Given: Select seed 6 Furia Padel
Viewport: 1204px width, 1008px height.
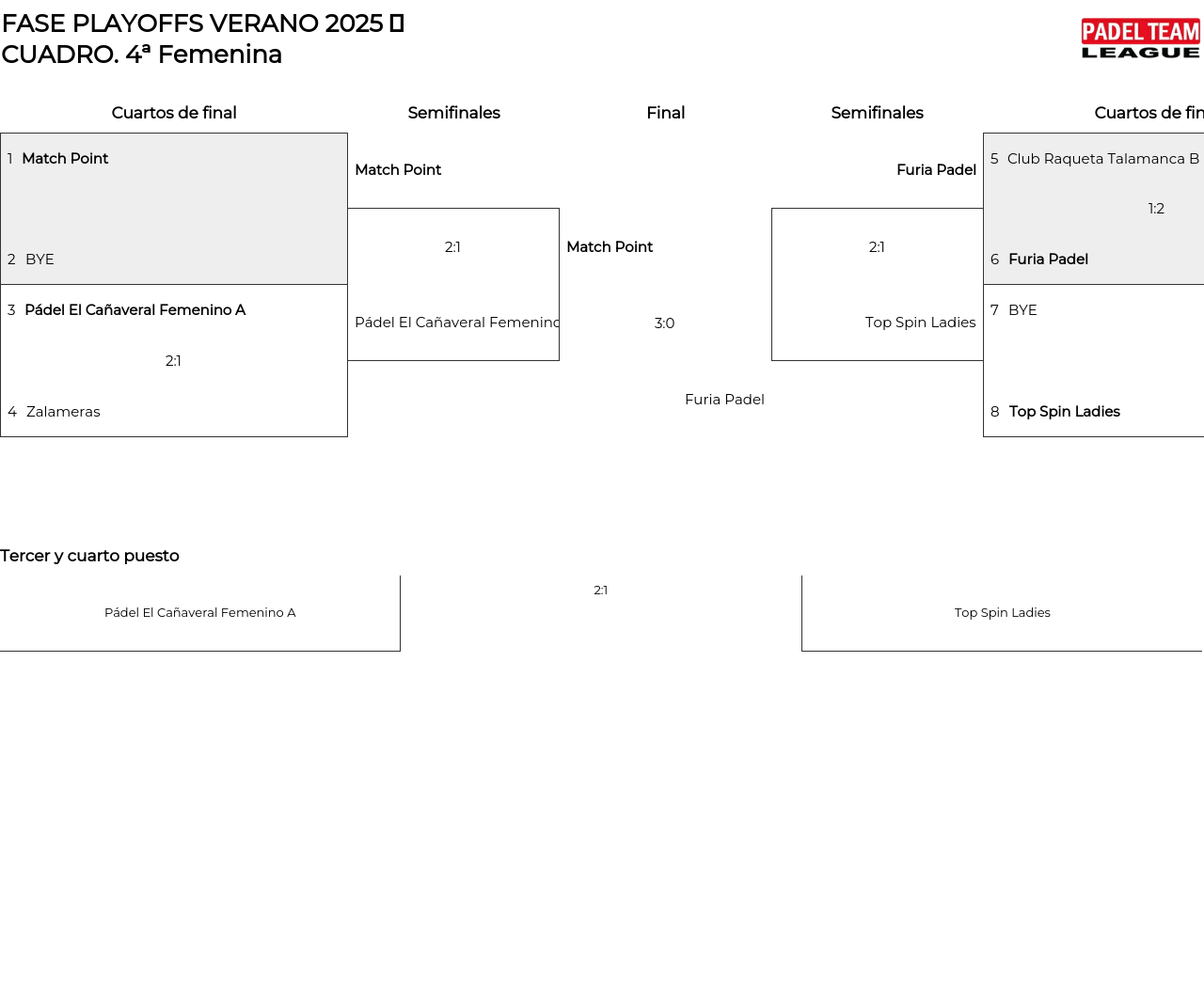Looking at the screenshot, I should (1048, 260).
